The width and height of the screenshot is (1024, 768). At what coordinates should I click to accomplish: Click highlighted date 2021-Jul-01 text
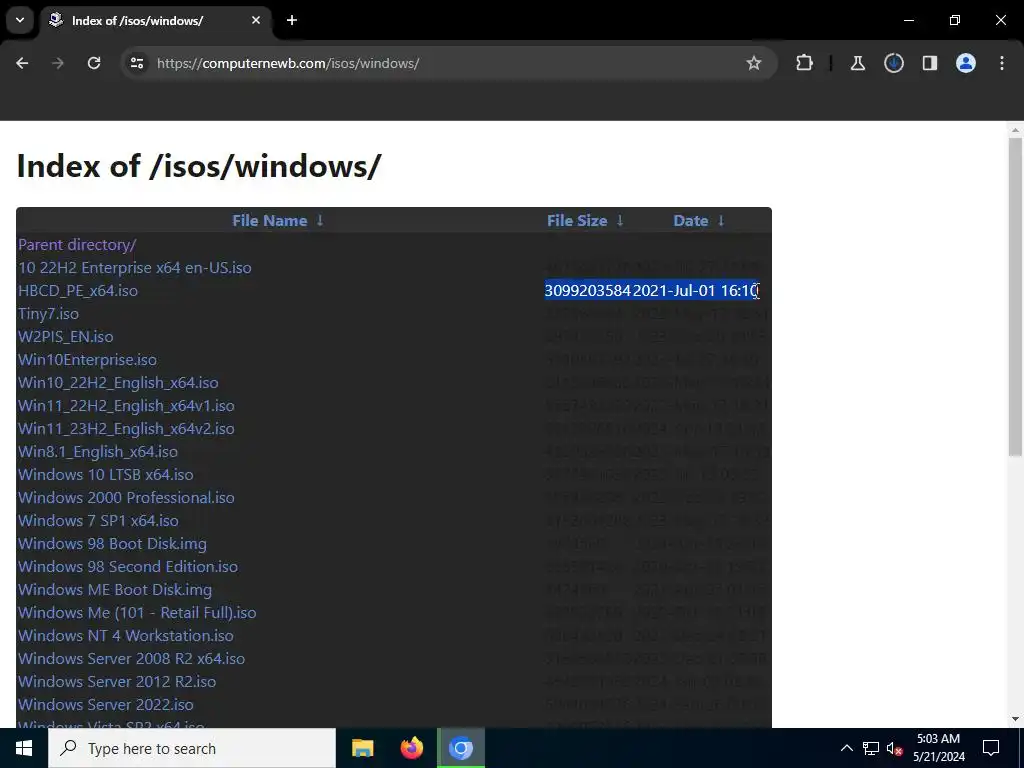(675, 291)
